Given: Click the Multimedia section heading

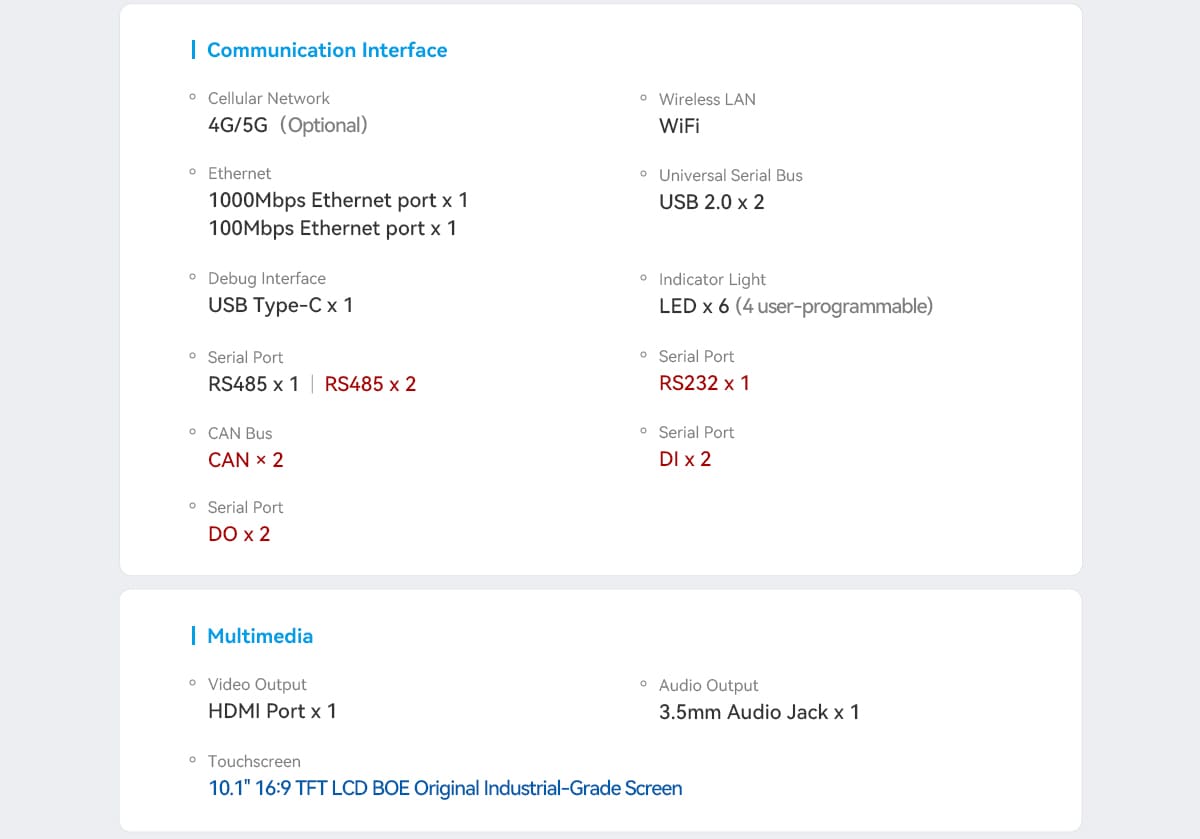Looking at the screenshot, I should 260,636.
